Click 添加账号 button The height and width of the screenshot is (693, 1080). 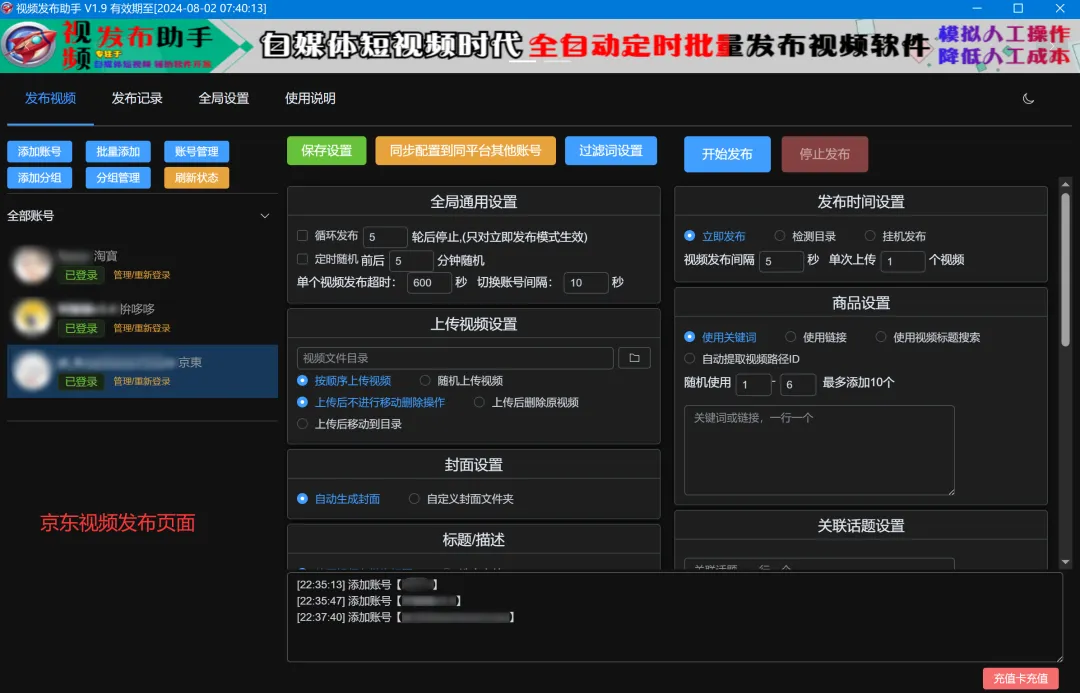click(x=39, y=152)
